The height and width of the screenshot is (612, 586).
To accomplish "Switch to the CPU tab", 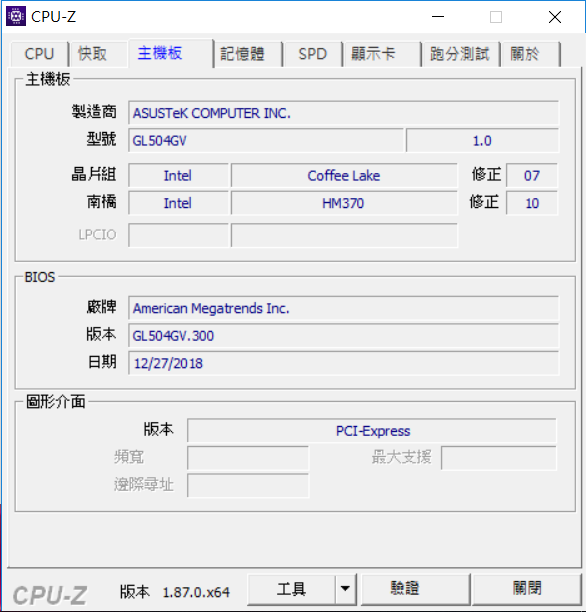I will pyautogui.click(x=39, y=54).
